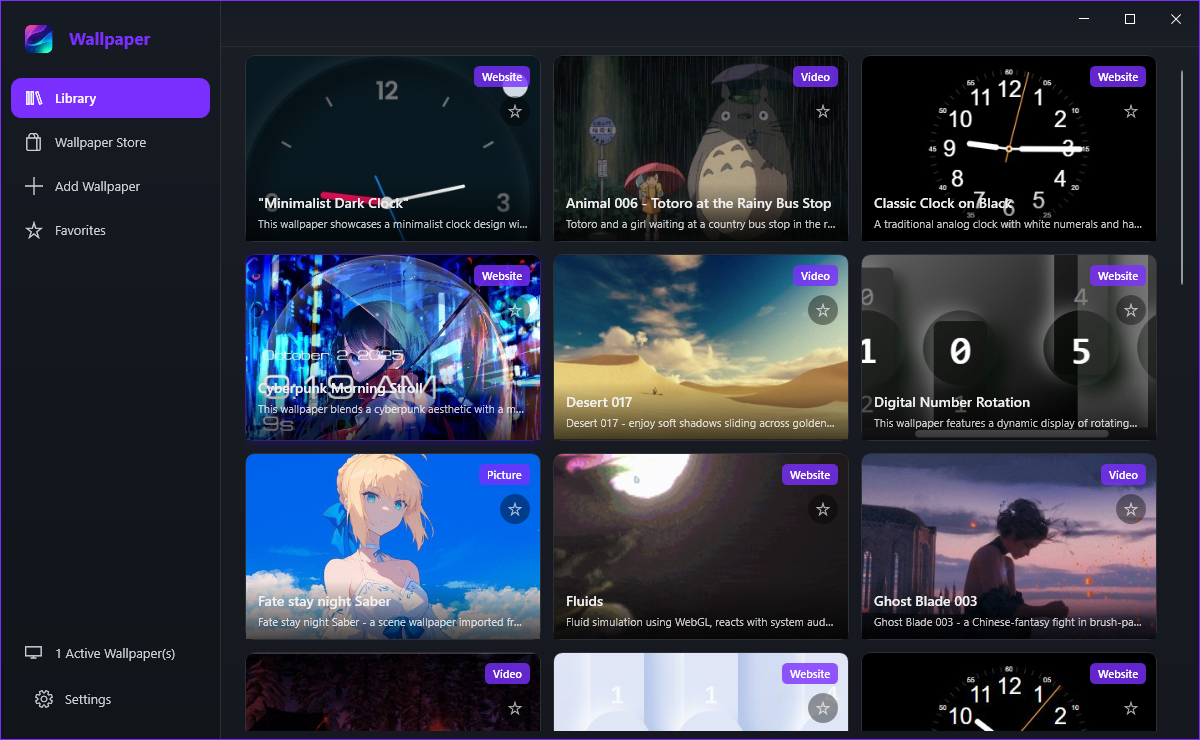Click the library vertical scrollbar

coord(1181,180)
